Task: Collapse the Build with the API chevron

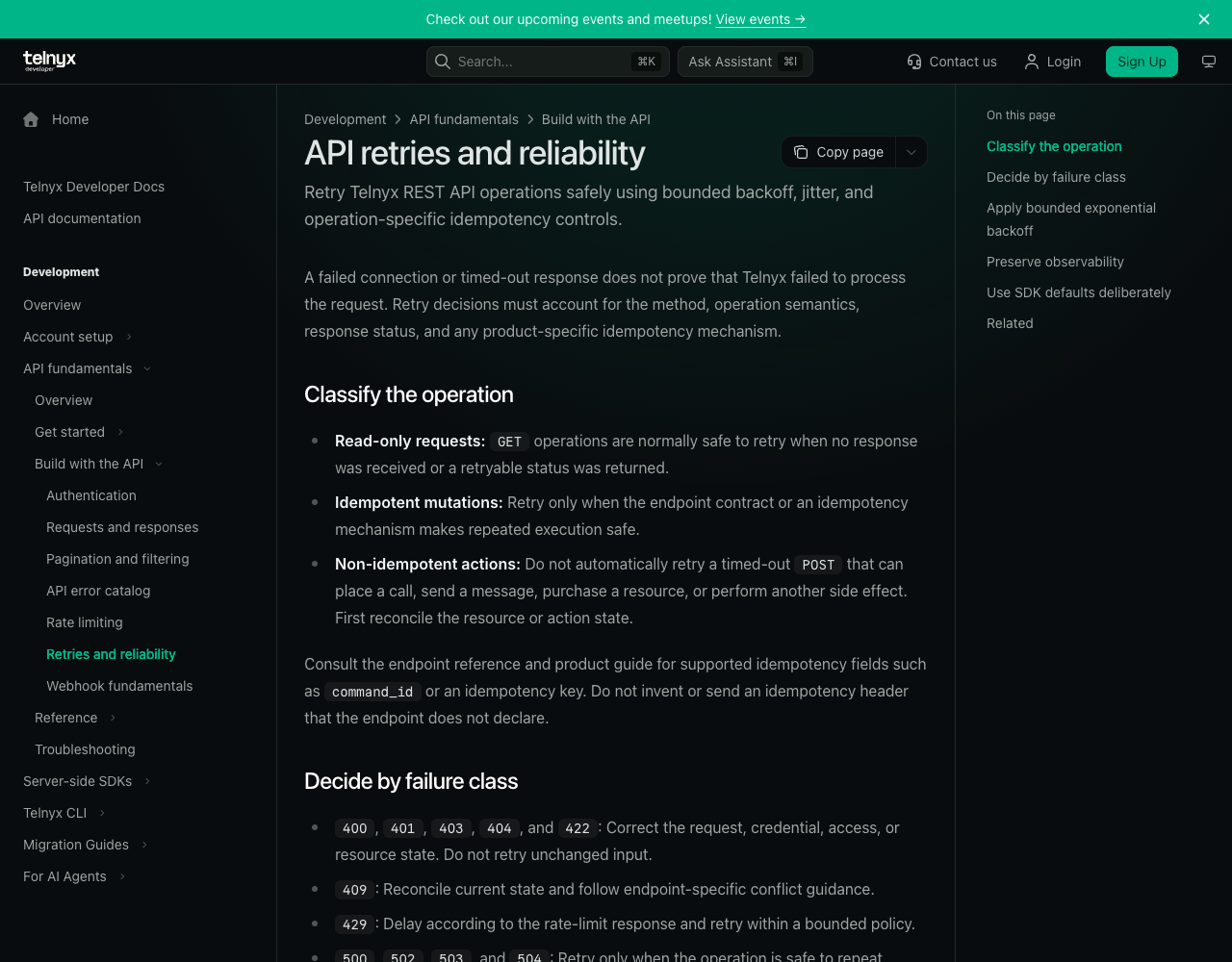Action: click(159, 464)
